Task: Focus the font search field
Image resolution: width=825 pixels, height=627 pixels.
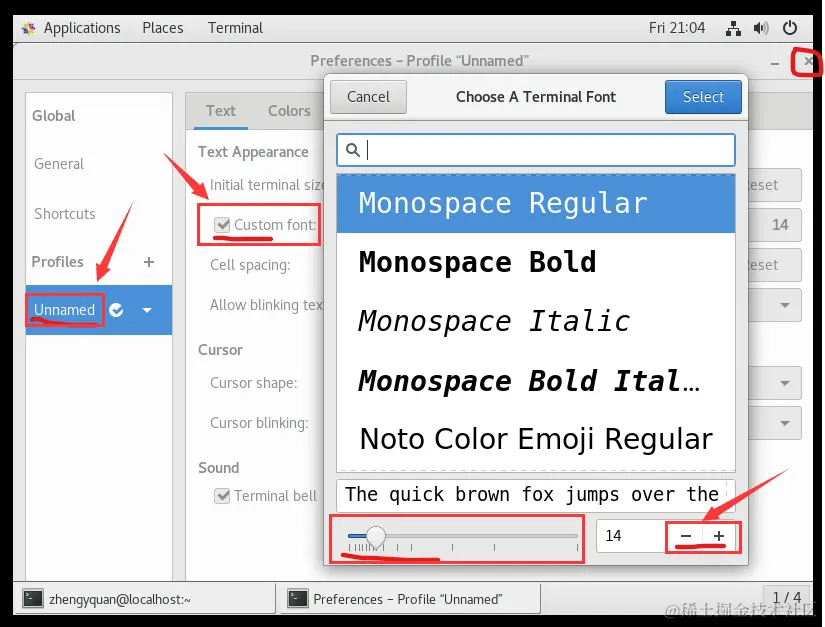Action: click(536, 150)
